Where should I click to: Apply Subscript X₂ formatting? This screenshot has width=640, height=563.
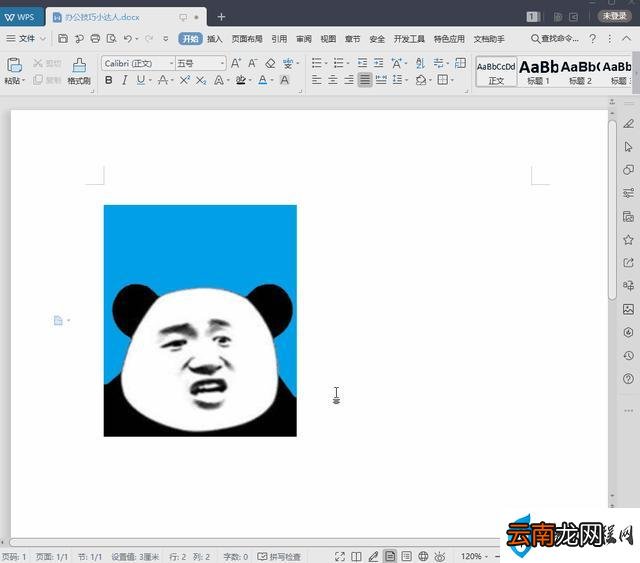click(200, 80)
